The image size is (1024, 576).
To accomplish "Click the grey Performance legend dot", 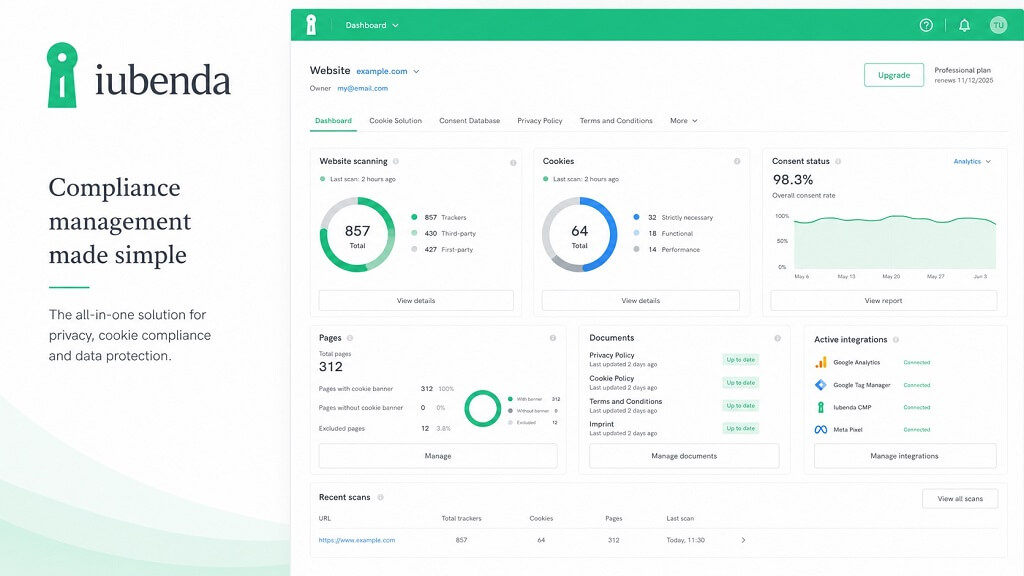I will click(x=636, y=249).
